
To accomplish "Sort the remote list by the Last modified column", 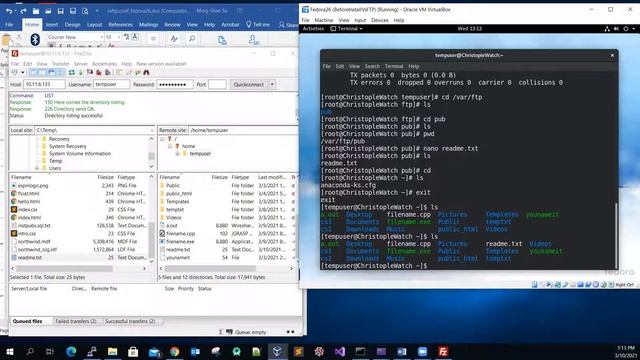I will click(272, 177).
